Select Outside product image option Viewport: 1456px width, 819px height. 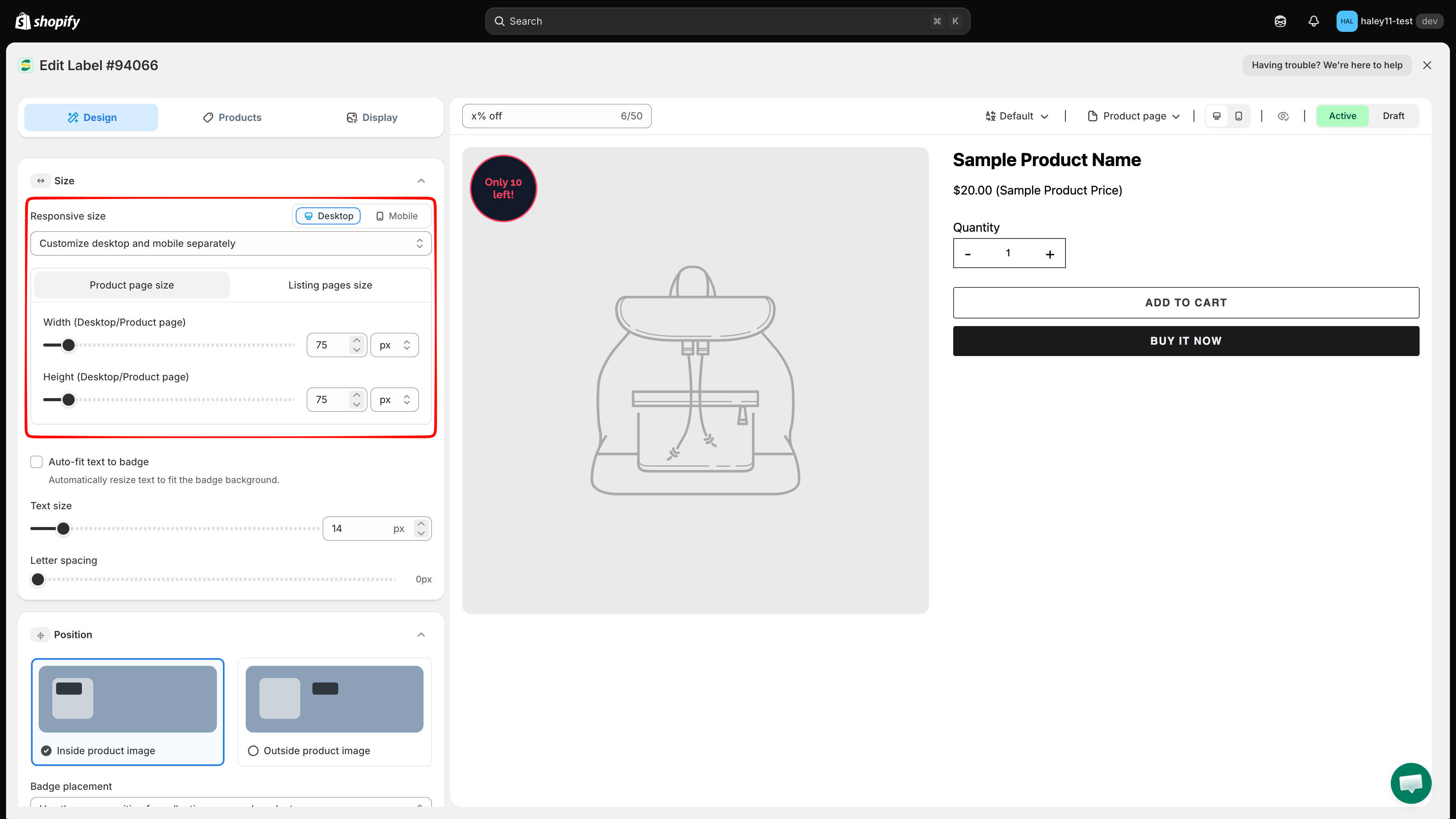point(334,712)
